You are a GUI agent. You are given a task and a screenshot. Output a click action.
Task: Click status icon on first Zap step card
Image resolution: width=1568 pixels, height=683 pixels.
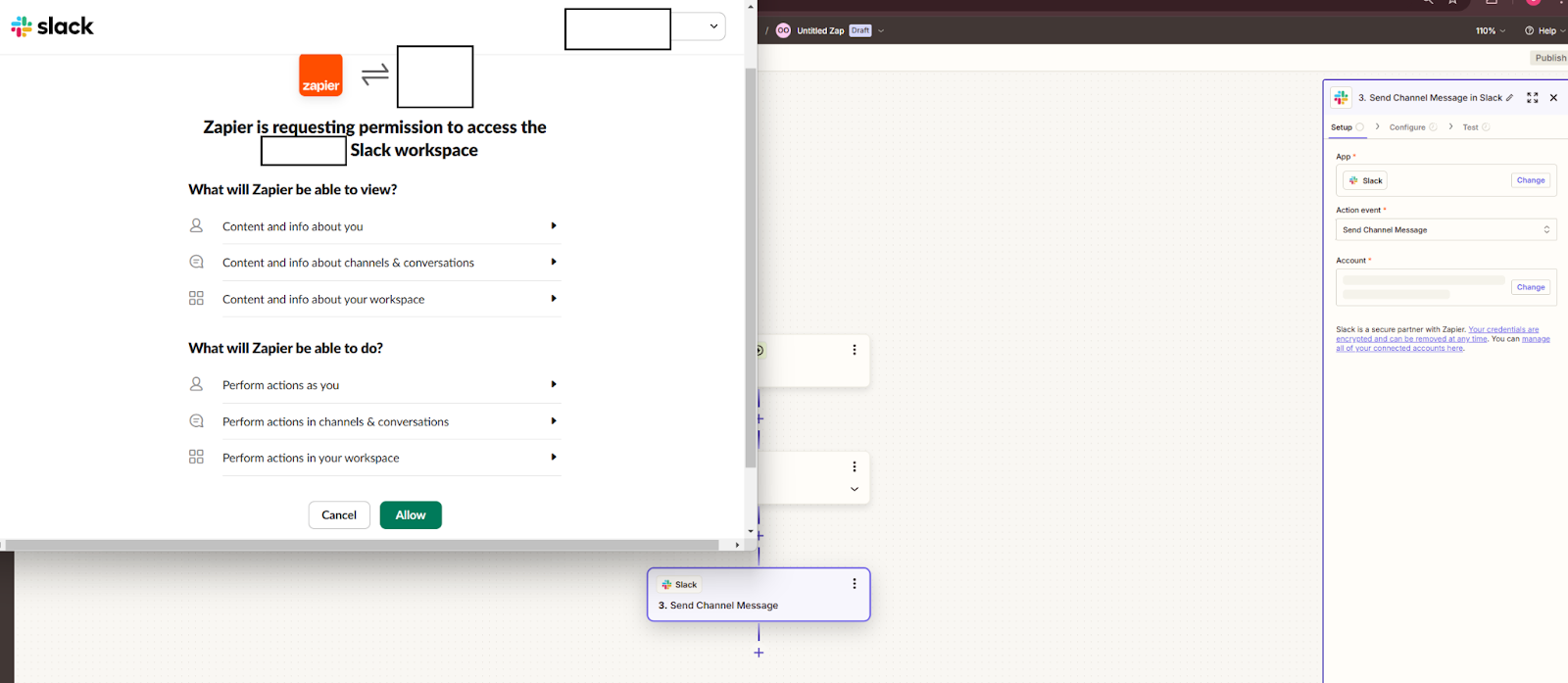[759, 350]
